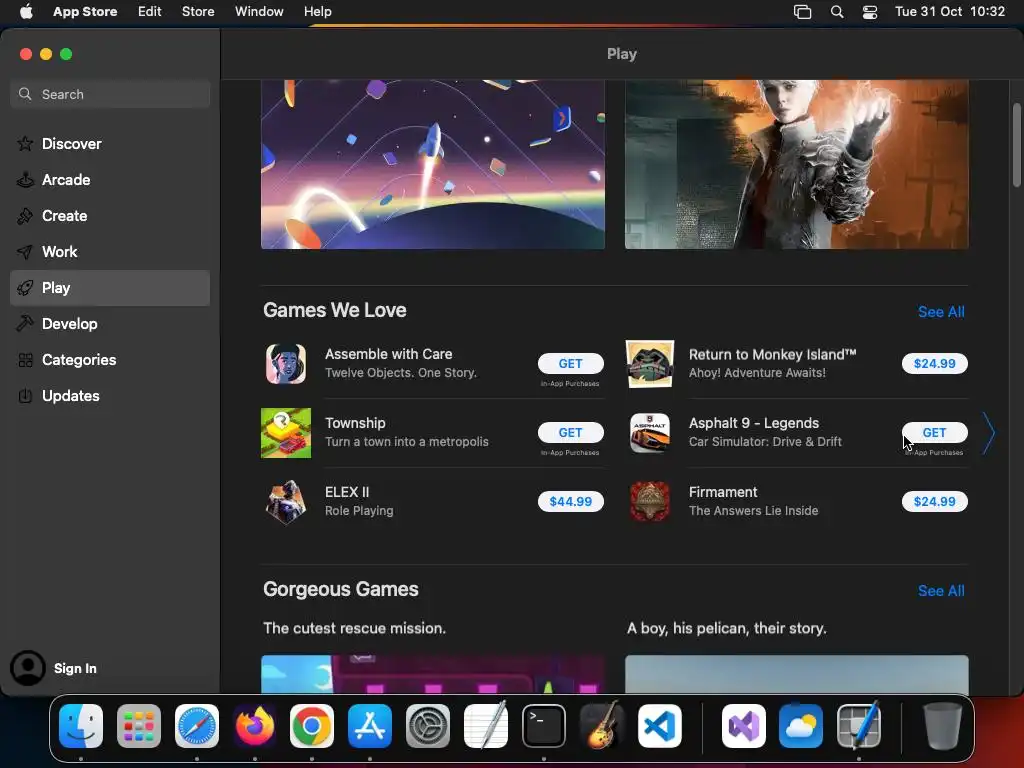The width and height of the screenshot is (1024, 768).
Task: Open the Township app icon
Action: (286, 433)
